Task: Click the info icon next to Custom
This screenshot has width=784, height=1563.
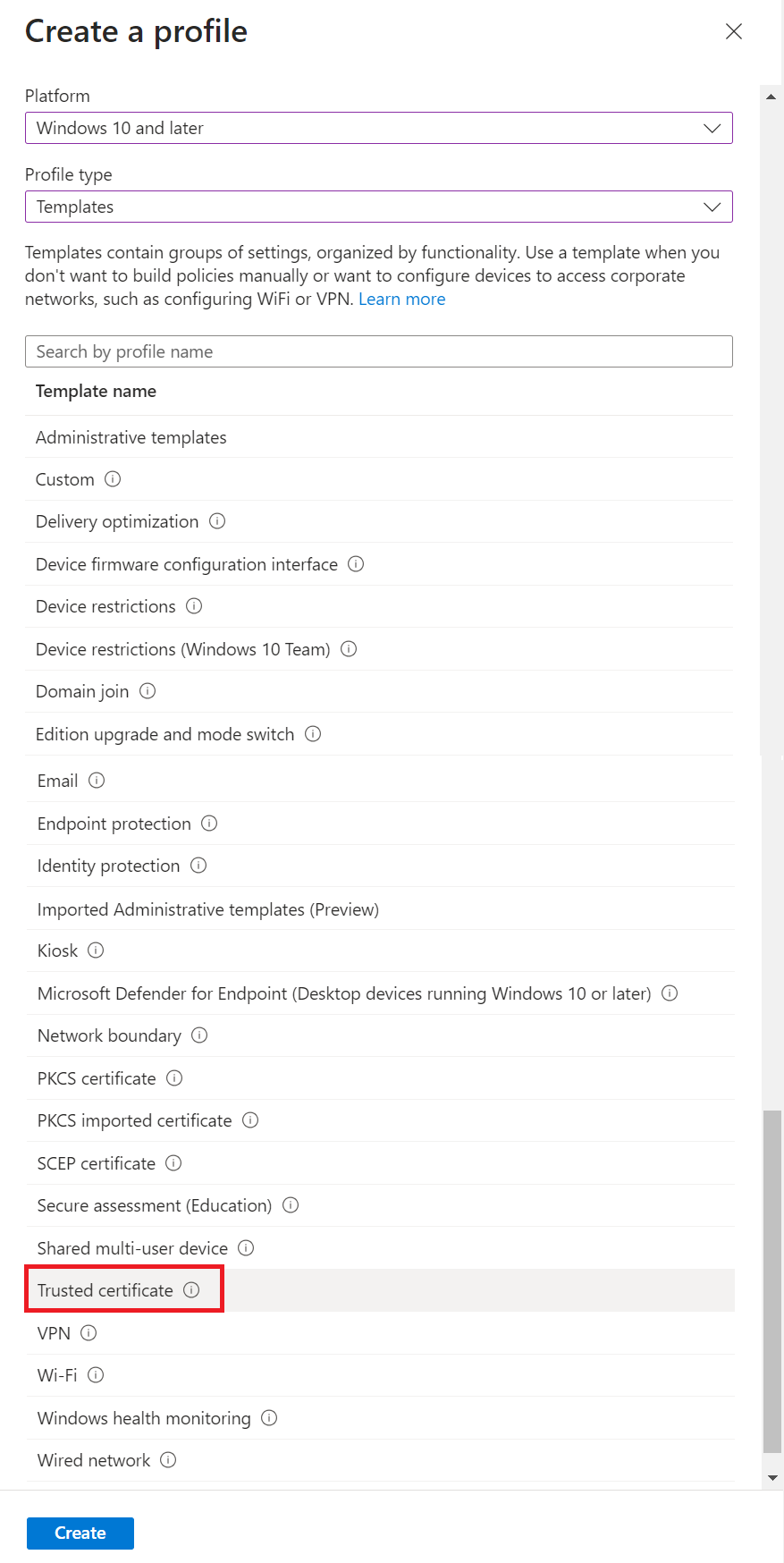Action: (113, 479)
